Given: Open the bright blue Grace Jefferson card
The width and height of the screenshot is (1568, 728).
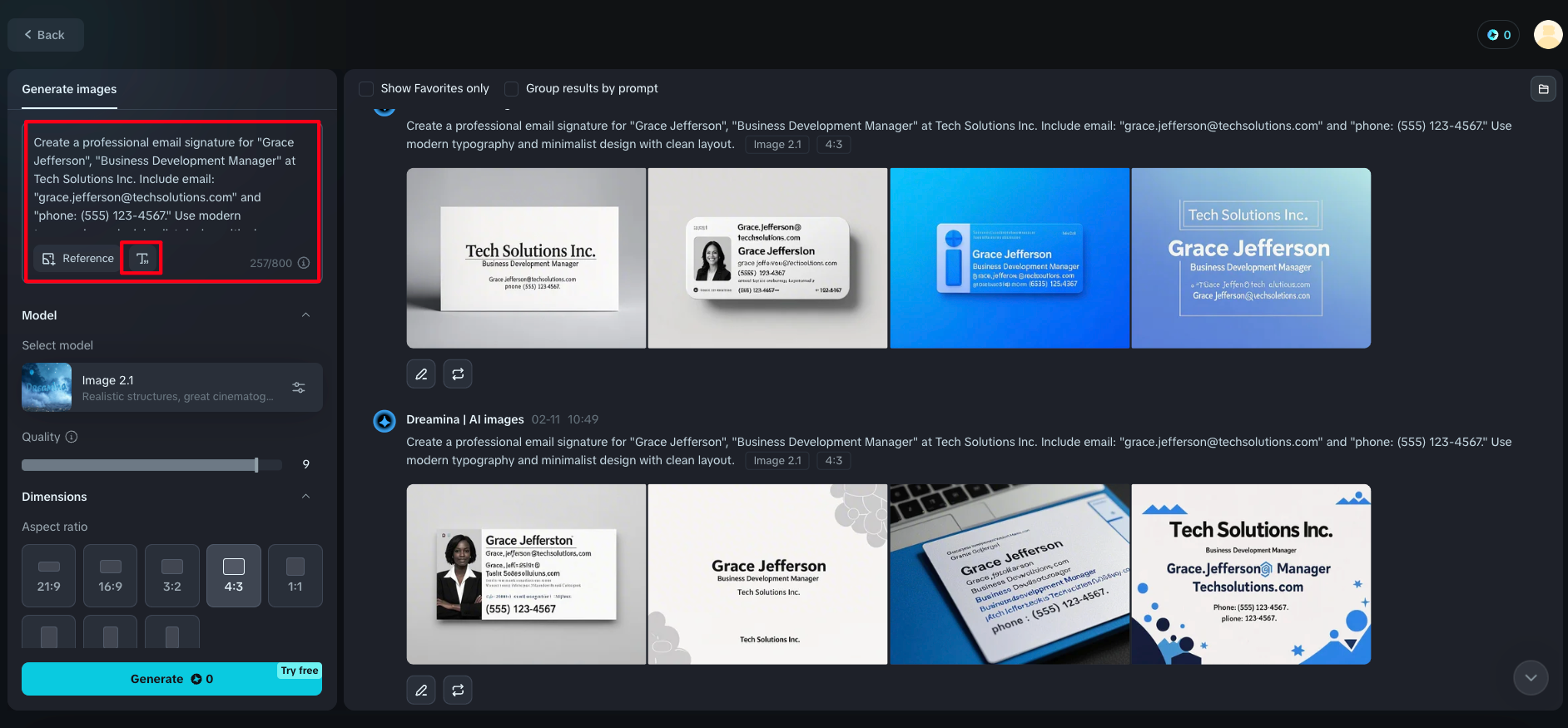Looking at the screenshot, I should pyautogui.click(x=1010, y=258).
